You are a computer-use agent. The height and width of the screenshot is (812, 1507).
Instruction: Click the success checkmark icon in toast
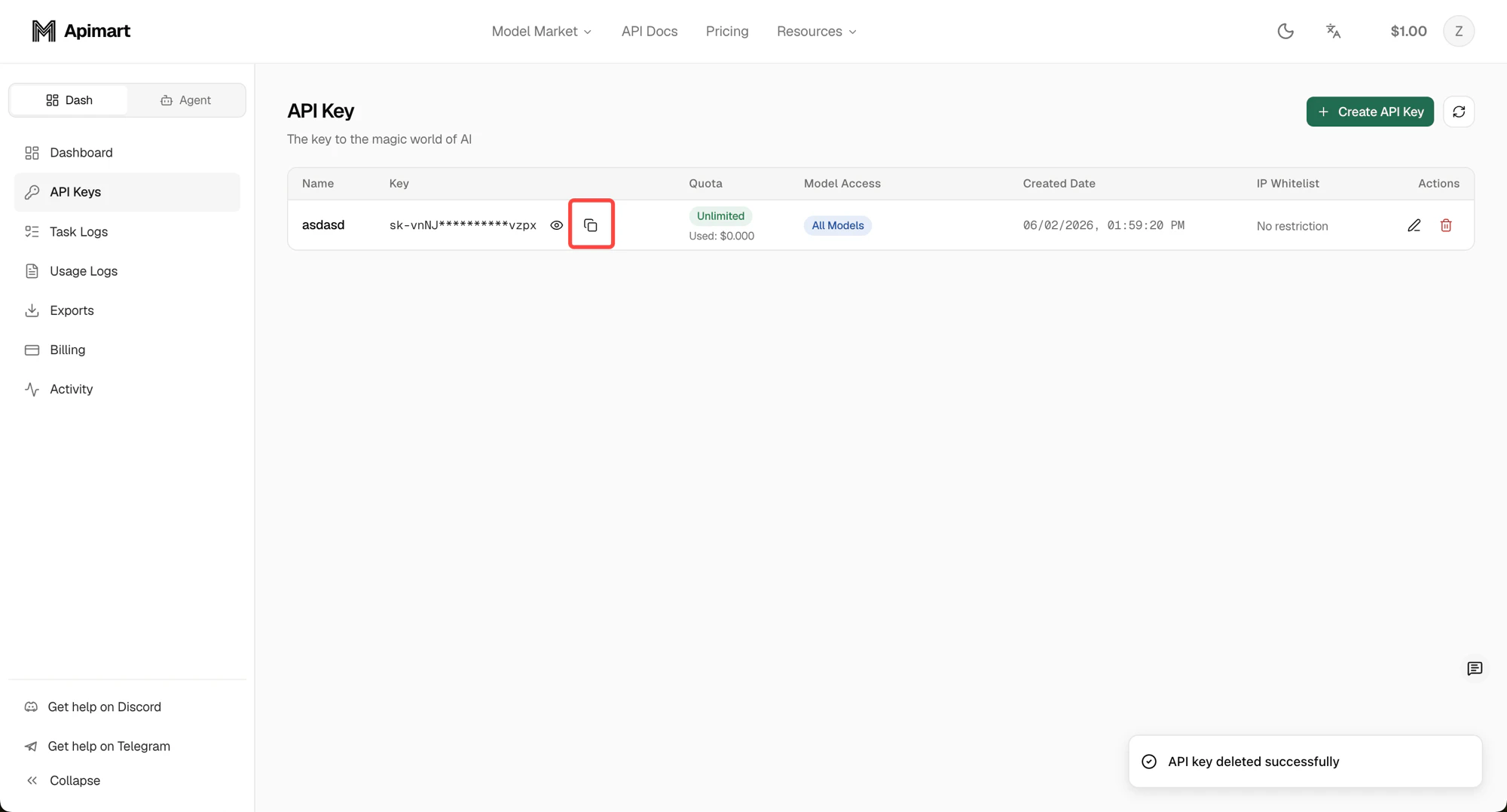click(x=1149, y=762)
